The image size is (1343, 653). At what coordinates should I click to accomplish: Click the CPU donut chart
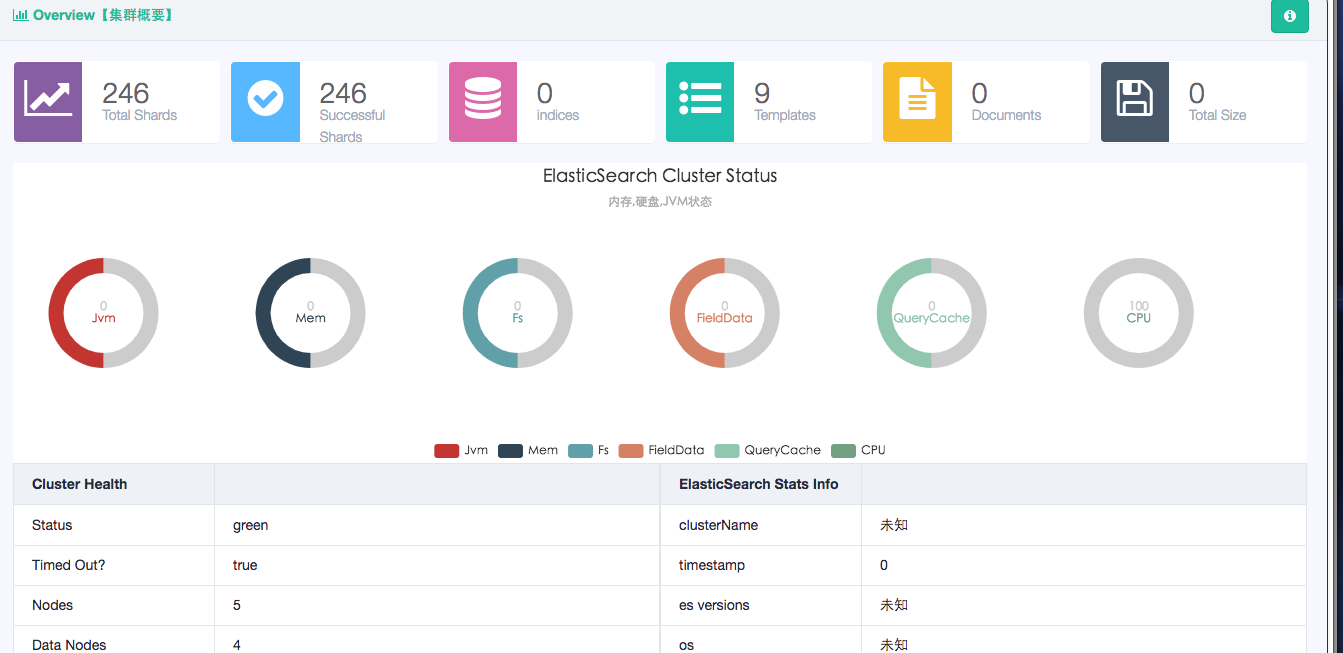point(1138,313)
